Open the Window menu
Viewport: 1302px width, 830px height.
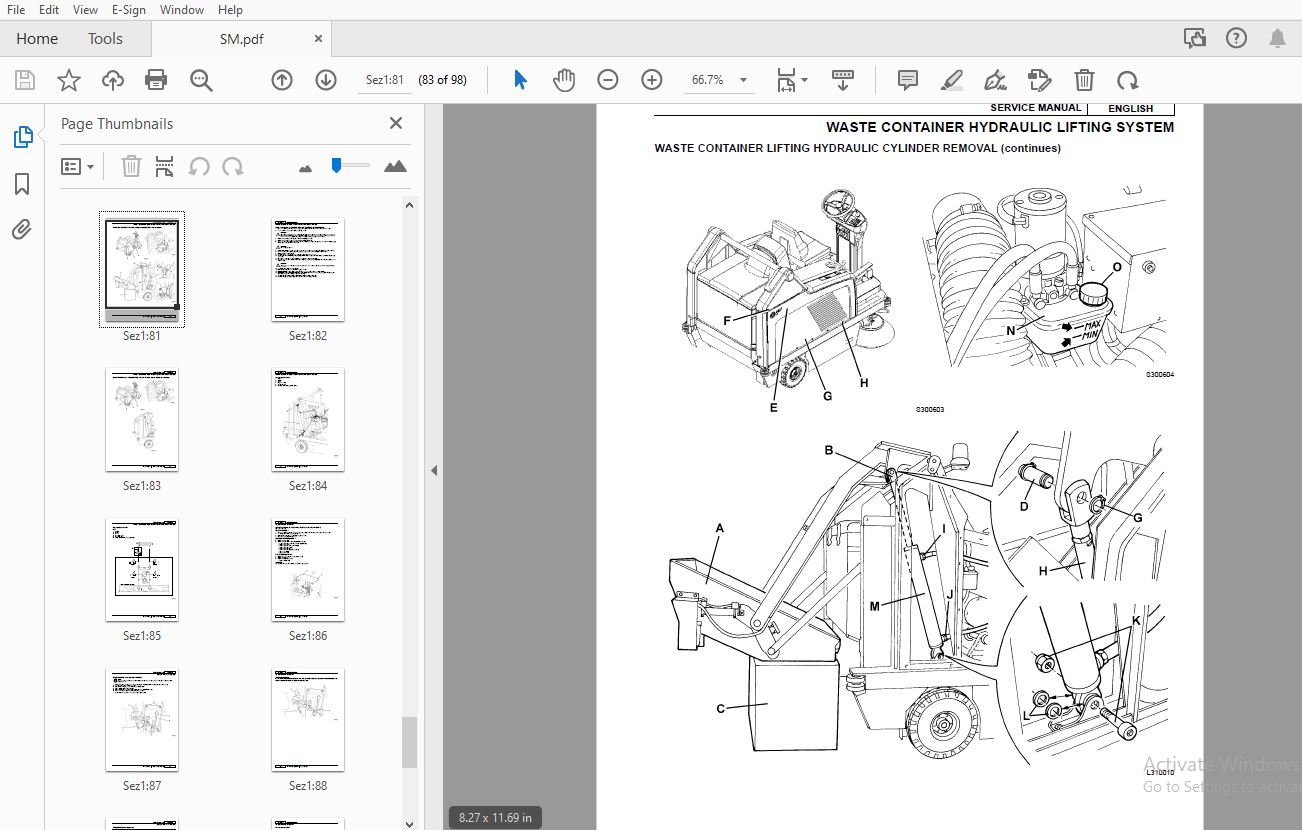(x=181, y=9)
